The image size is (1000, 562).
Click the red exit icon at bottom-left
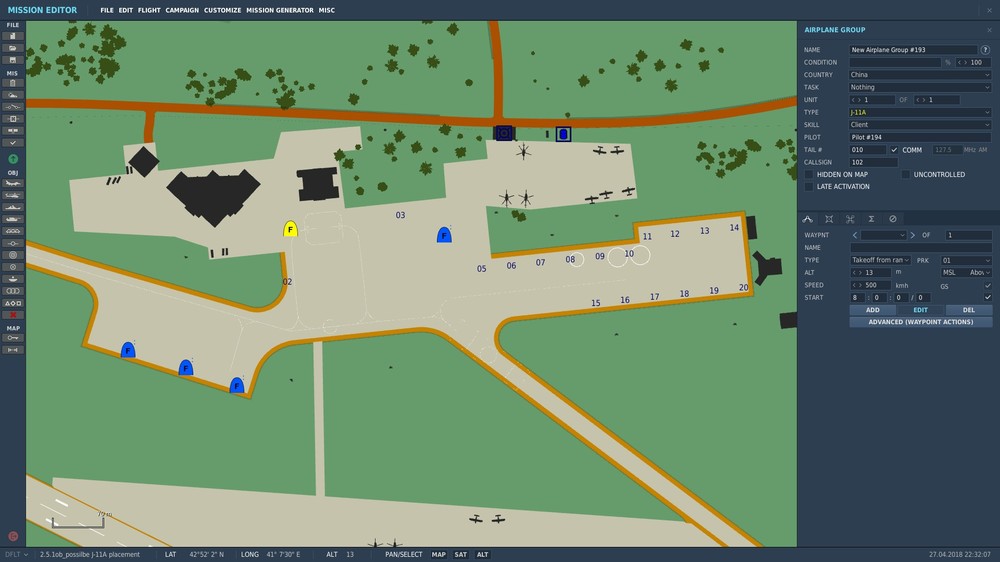tap(13, 536)
